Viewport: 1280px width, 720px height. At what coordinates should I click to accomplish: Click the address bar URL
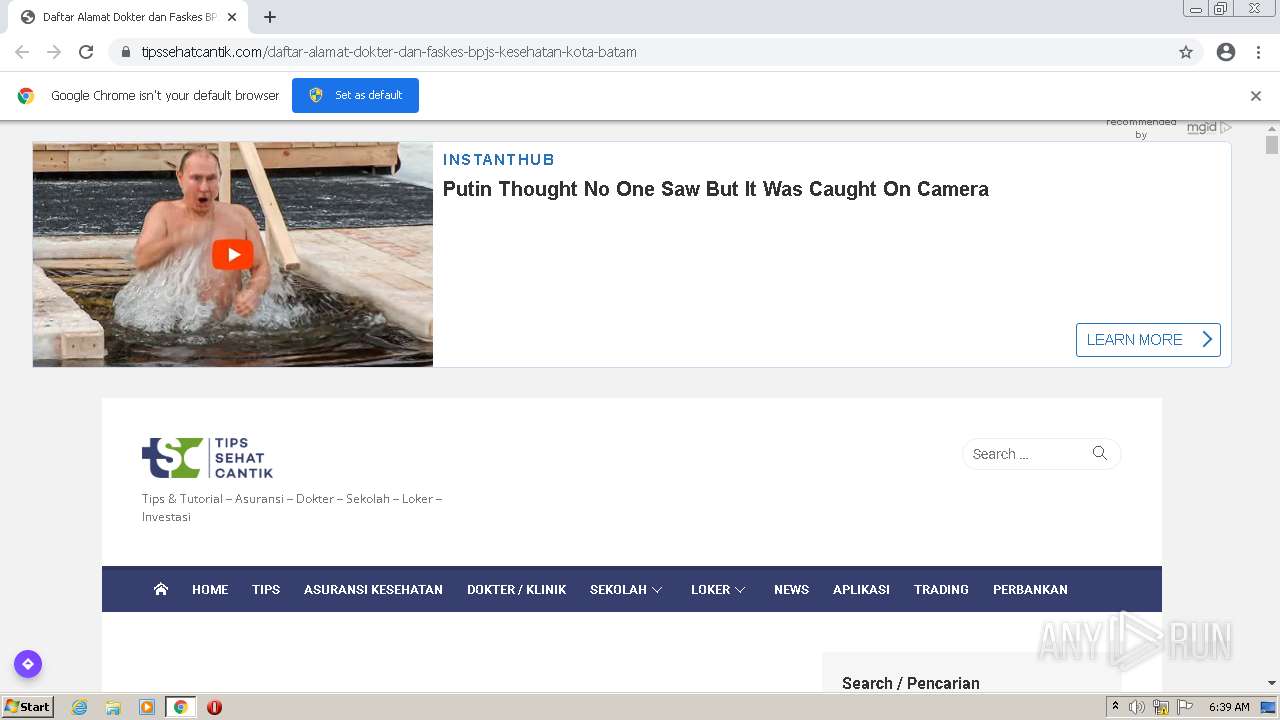tap(389, 52)
